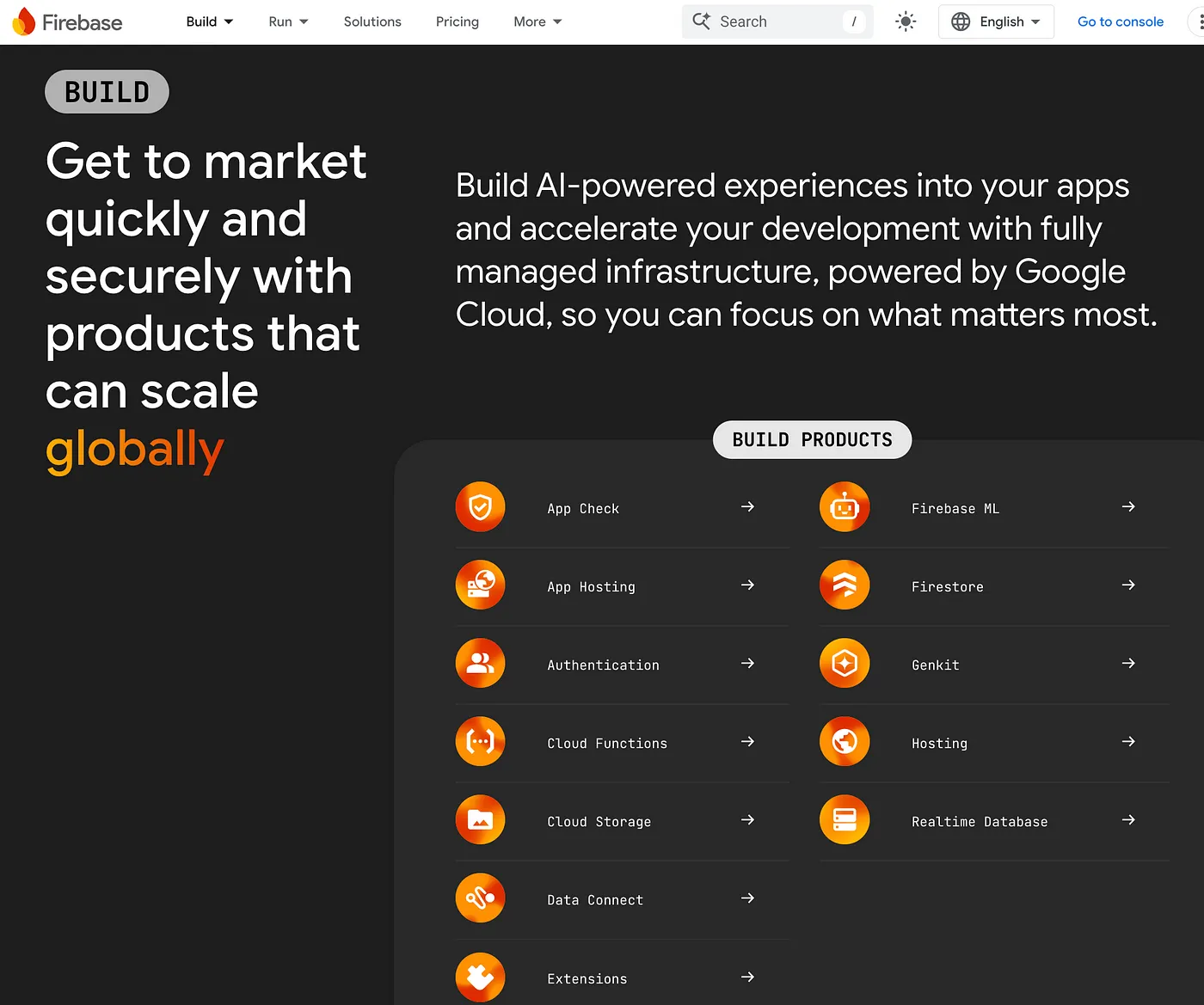The height and width of the screenshot is (1005, 1204).
Task: Open the Hosting product link
Action: pos(939,744)
